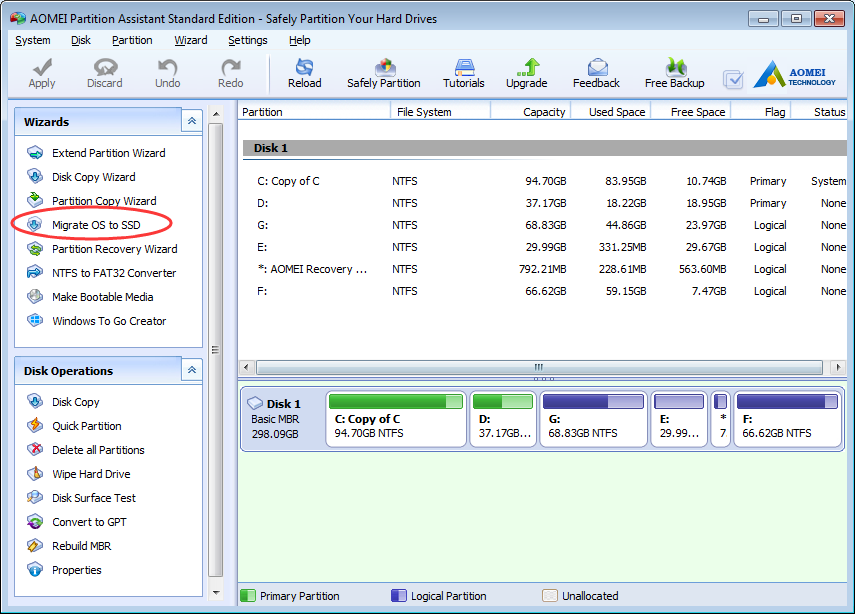Open NTFS to FAT32 Converter
Screen dimensions: 855x614
click(101, 273)
